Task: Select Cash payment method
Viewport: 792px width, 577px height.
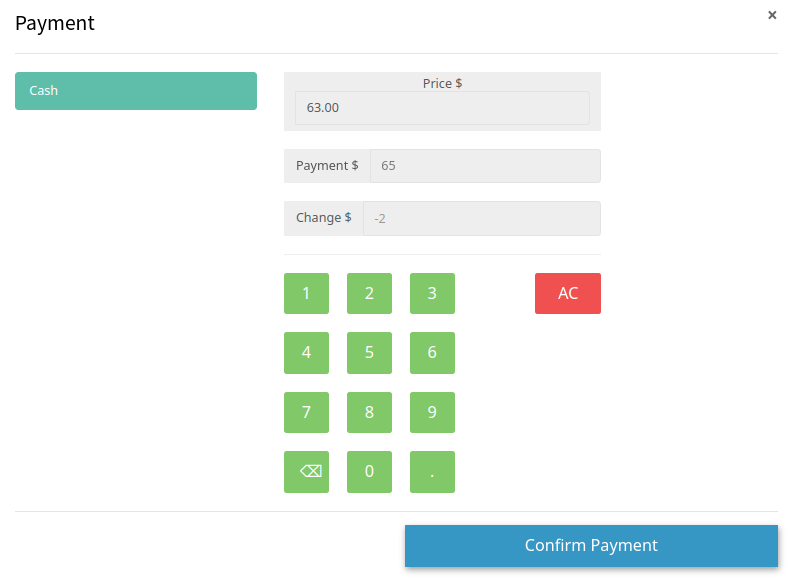Action: click(x=136, y=91)
